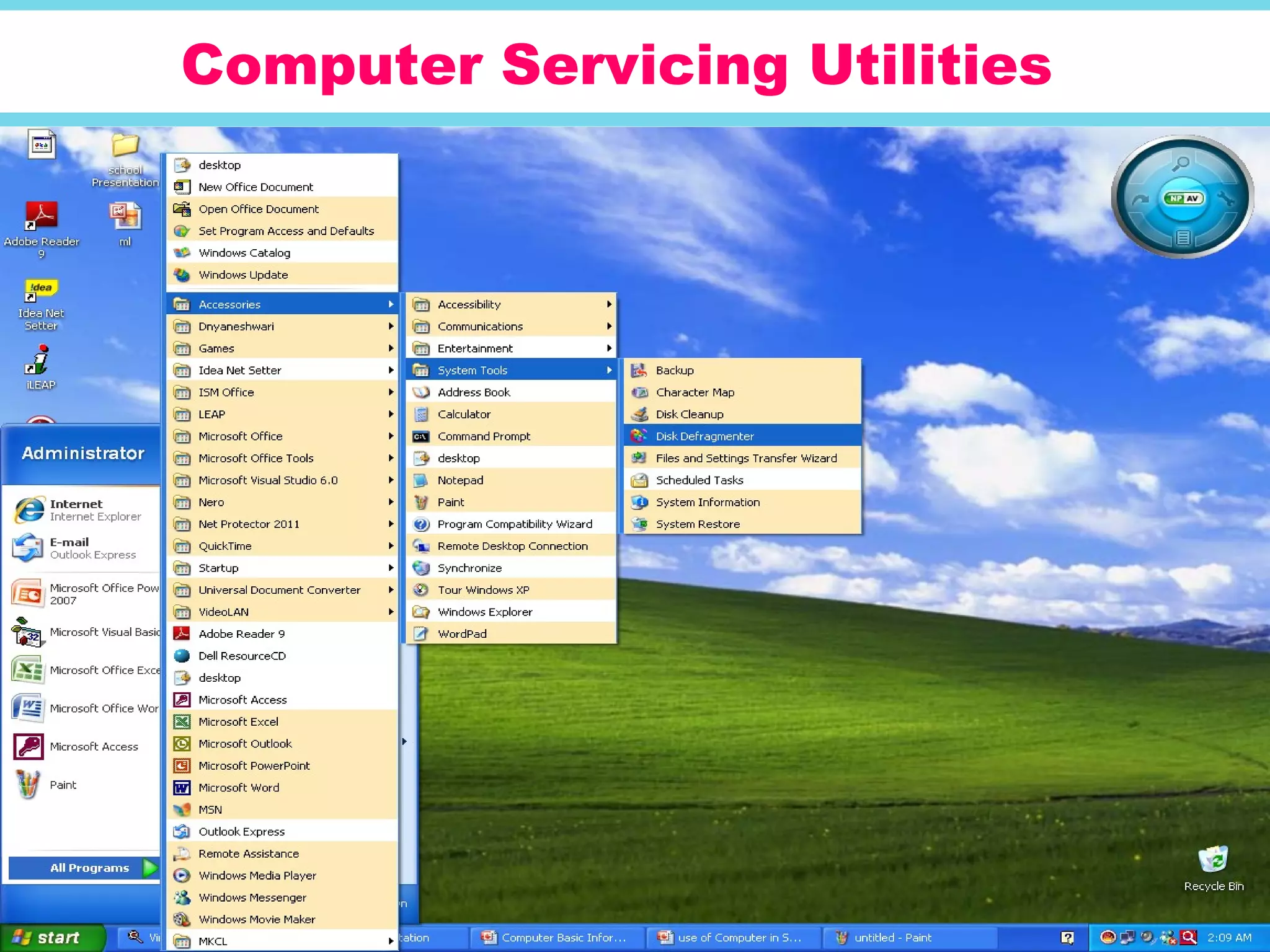
Task: Click the ml PowerPoint file icon
Action: [x=125, y=224]
